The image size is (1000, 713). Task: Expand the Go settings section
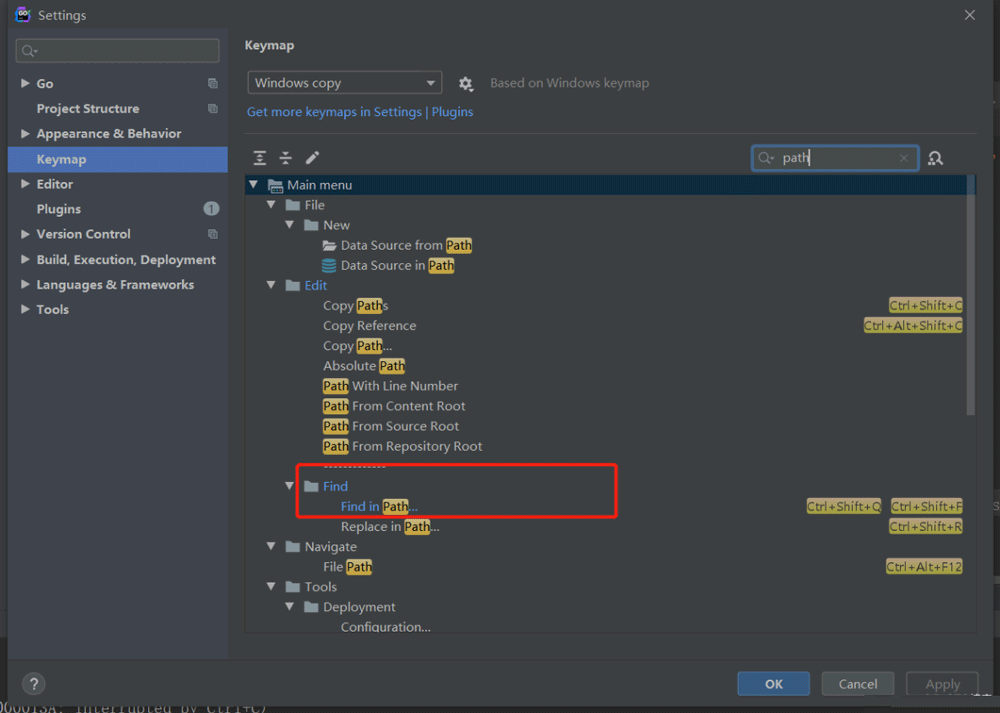(x=25, y=84)
